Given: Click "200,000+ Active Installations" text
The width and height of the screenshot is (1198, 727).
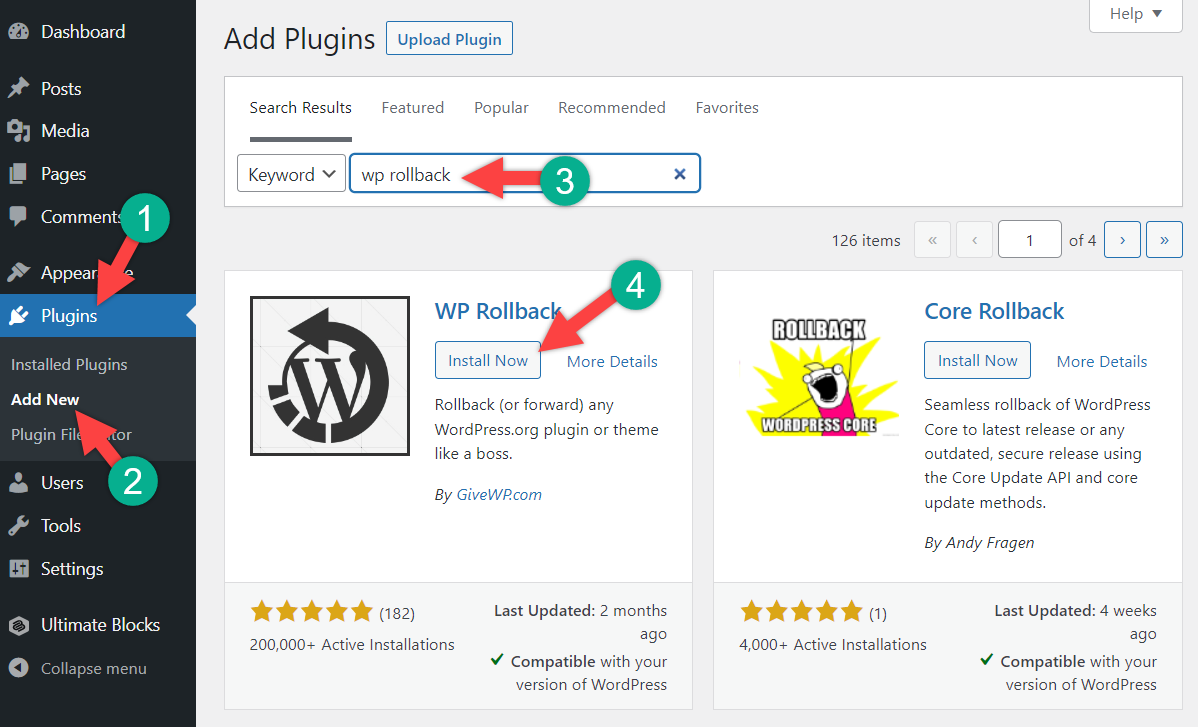Looking at the screenshot, I should [352, 645].
